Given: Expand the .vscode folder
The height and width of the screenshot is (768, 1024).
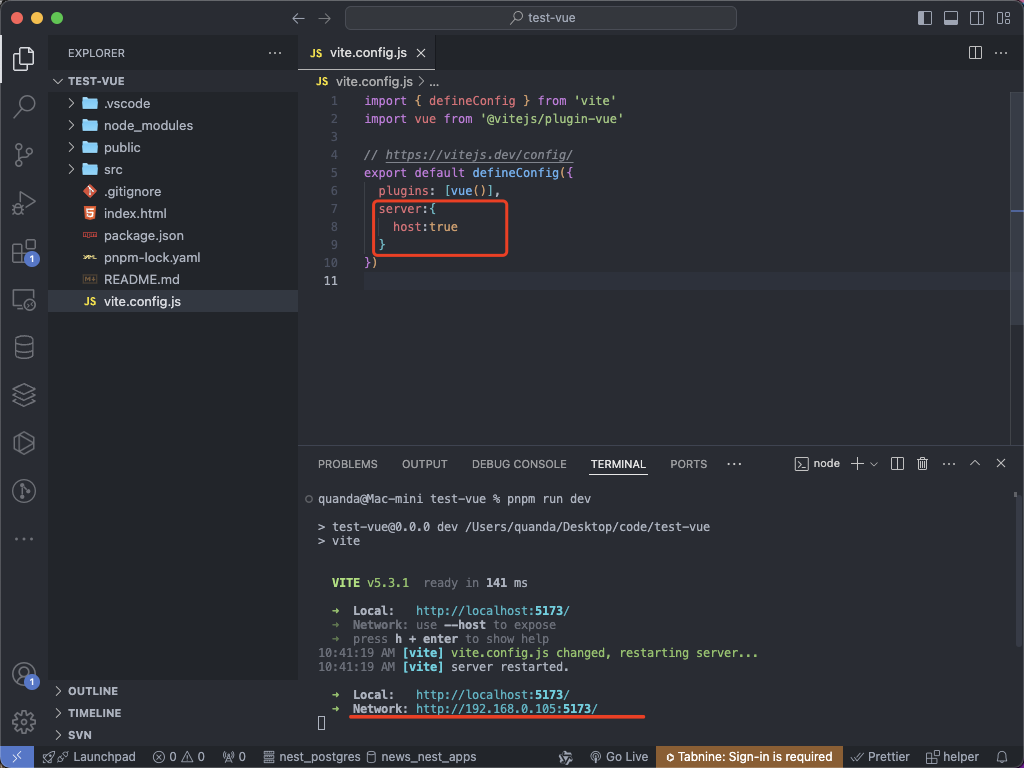Looking at the screenshot, I should [x=71, y=103].
